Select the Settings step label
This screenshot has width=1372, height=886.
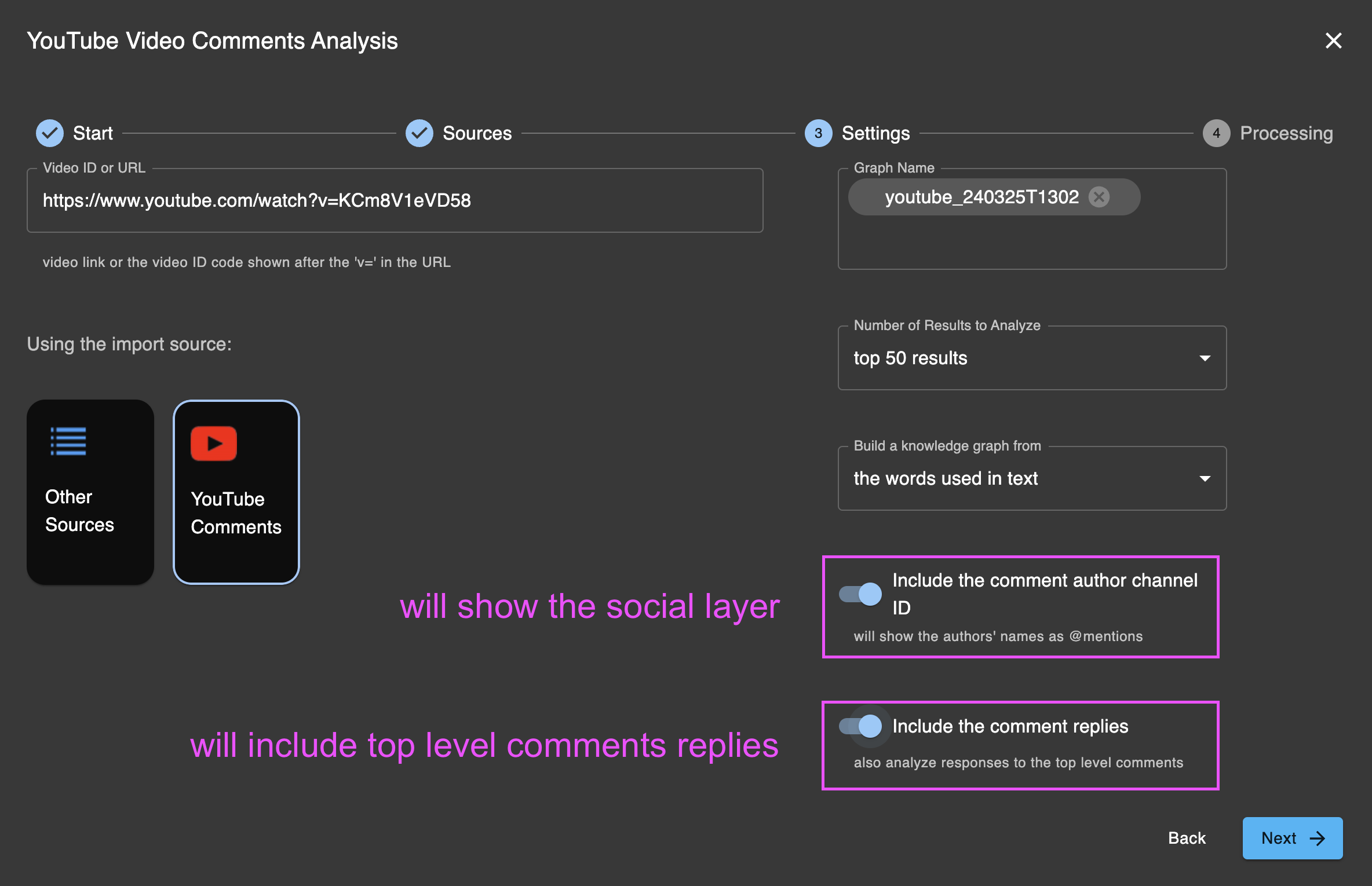click(x=875, y=133)
